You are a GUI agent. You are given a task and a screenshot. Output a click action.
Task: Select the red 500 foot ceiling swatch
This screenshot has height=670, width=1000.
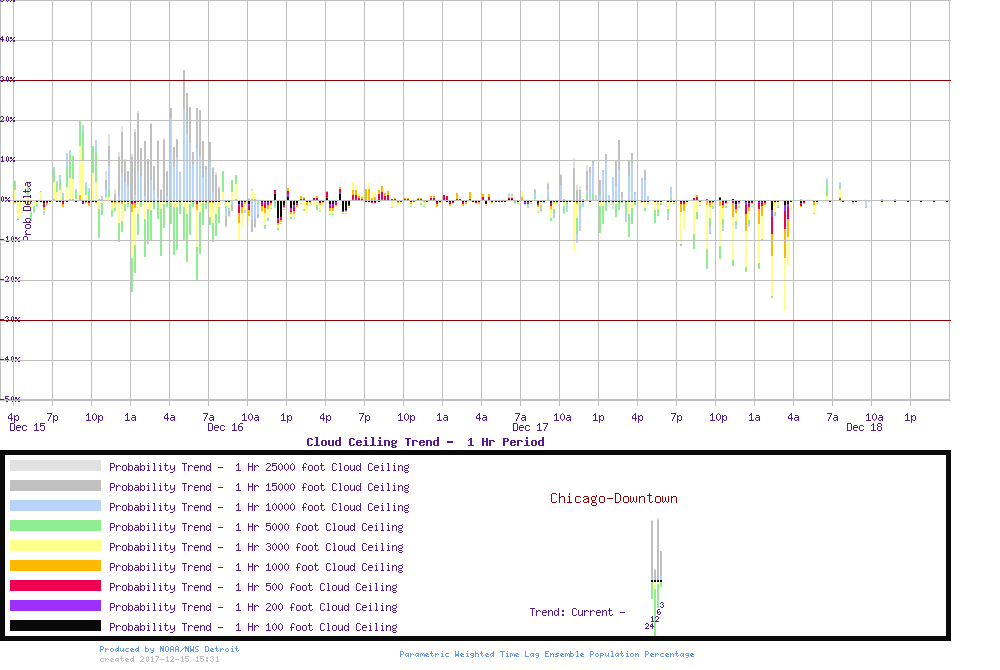tap(55, 586)
